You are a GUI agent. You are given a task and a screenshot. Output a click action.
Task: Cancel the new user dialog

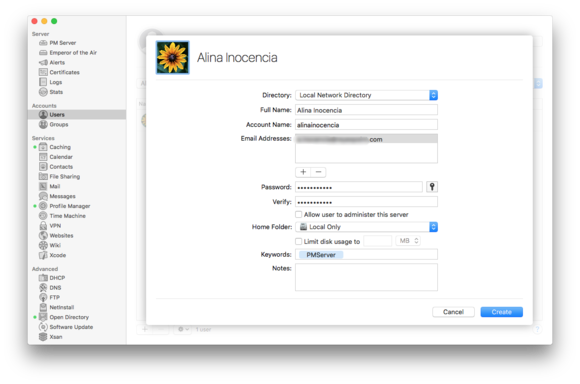(x=453, y=312)
